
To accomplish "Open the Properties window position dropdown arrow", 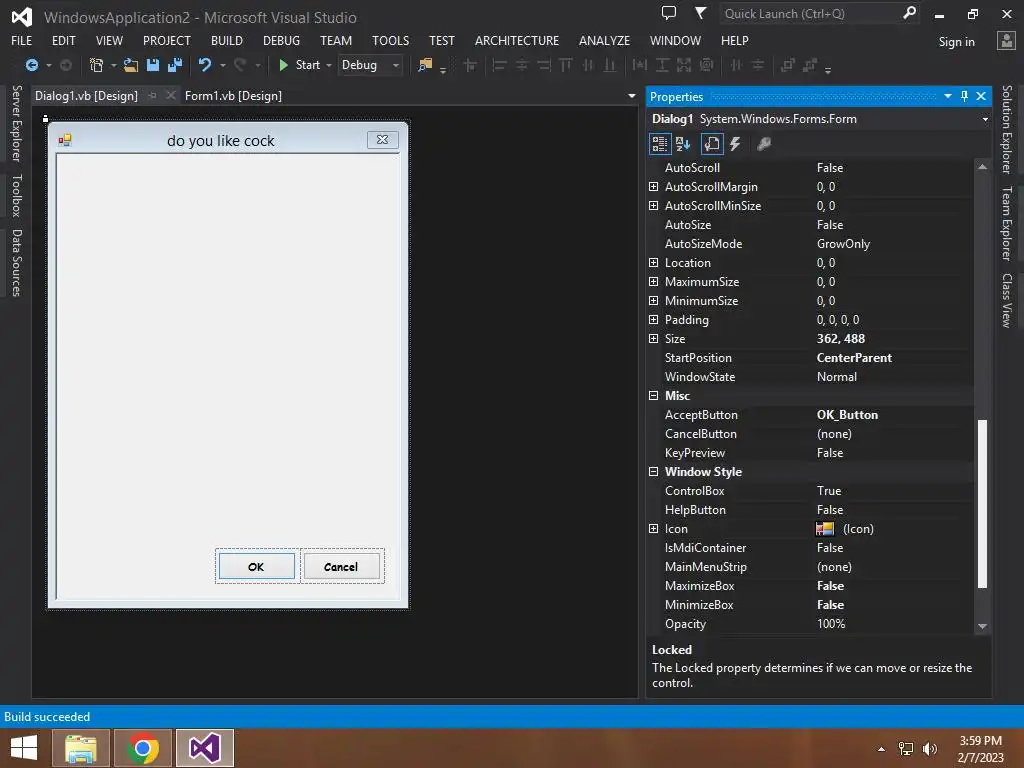I will click(x=948, y=96).
